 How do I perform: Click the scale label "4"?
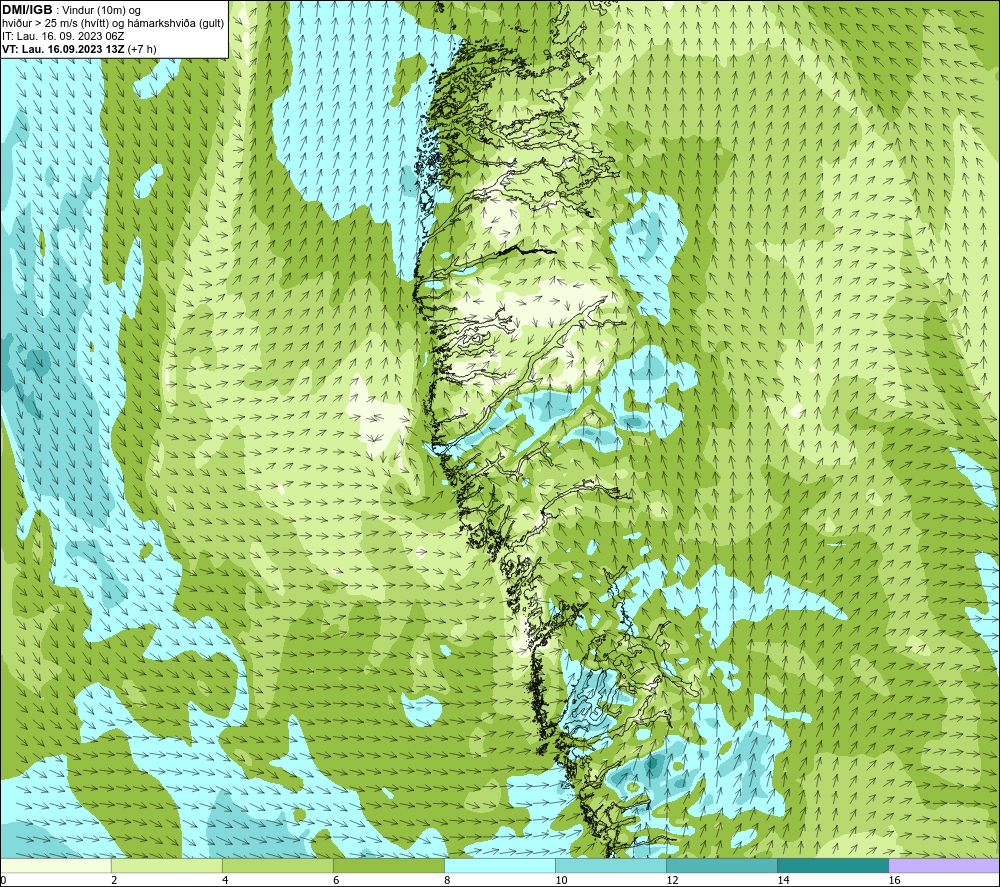pos(224,880)
